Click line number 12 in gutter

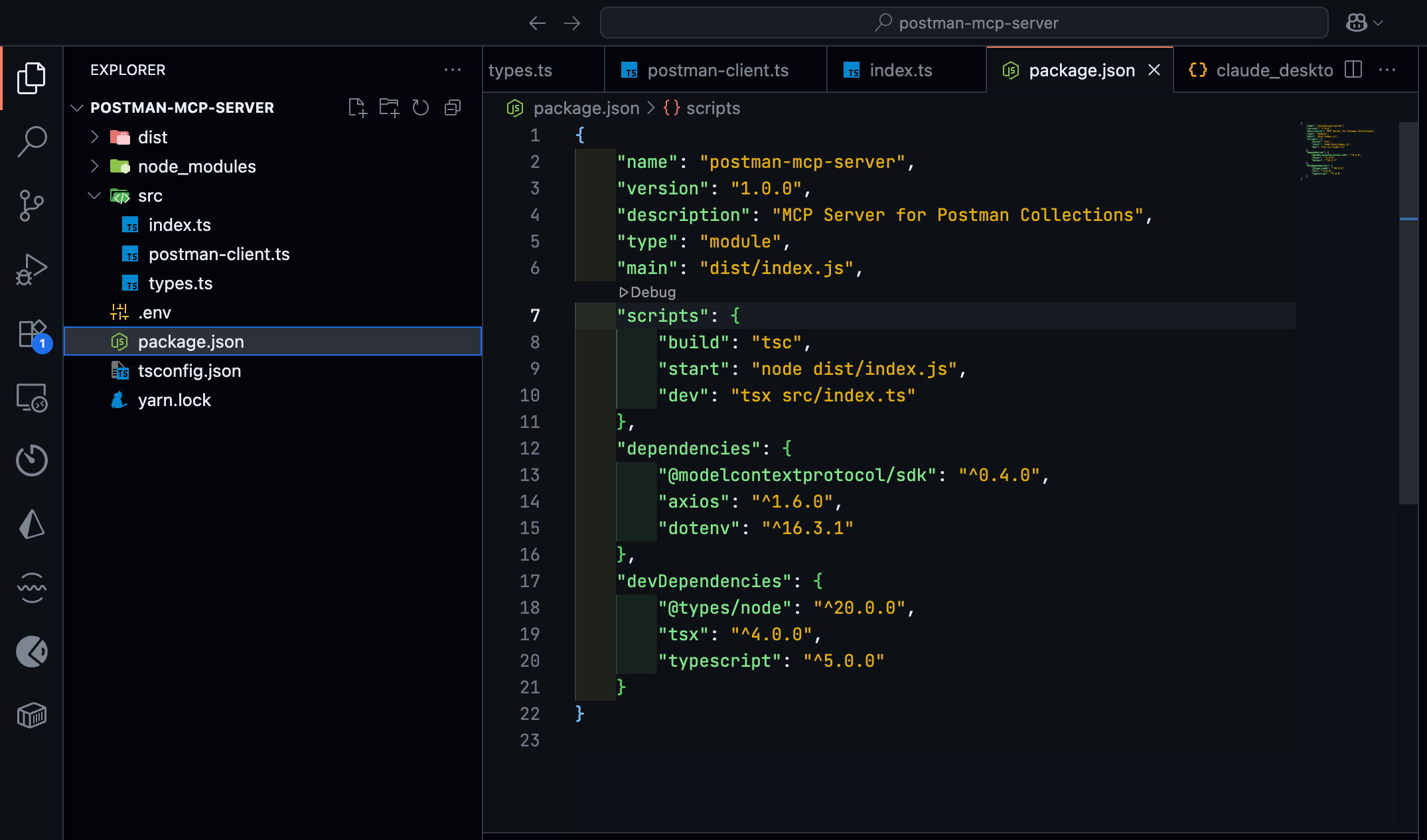[530, 449]
